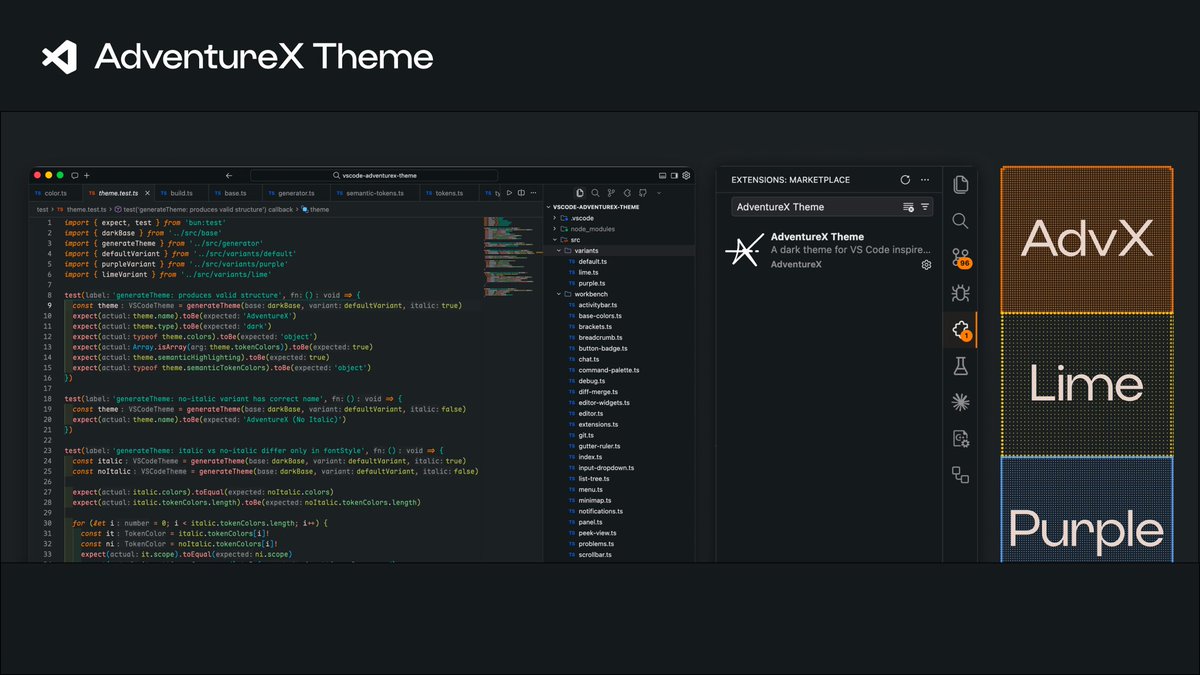This screenshot has height=675, width=1200.
Task: Open the file-with-gear icon in the activity bar
Action: (961, 439)
